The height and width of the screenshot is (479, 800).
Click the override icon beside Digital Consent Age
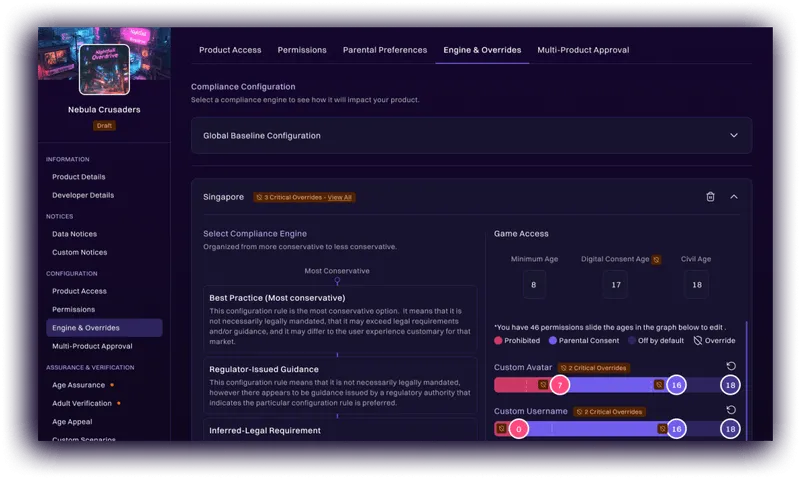click(x=656, y=260)
